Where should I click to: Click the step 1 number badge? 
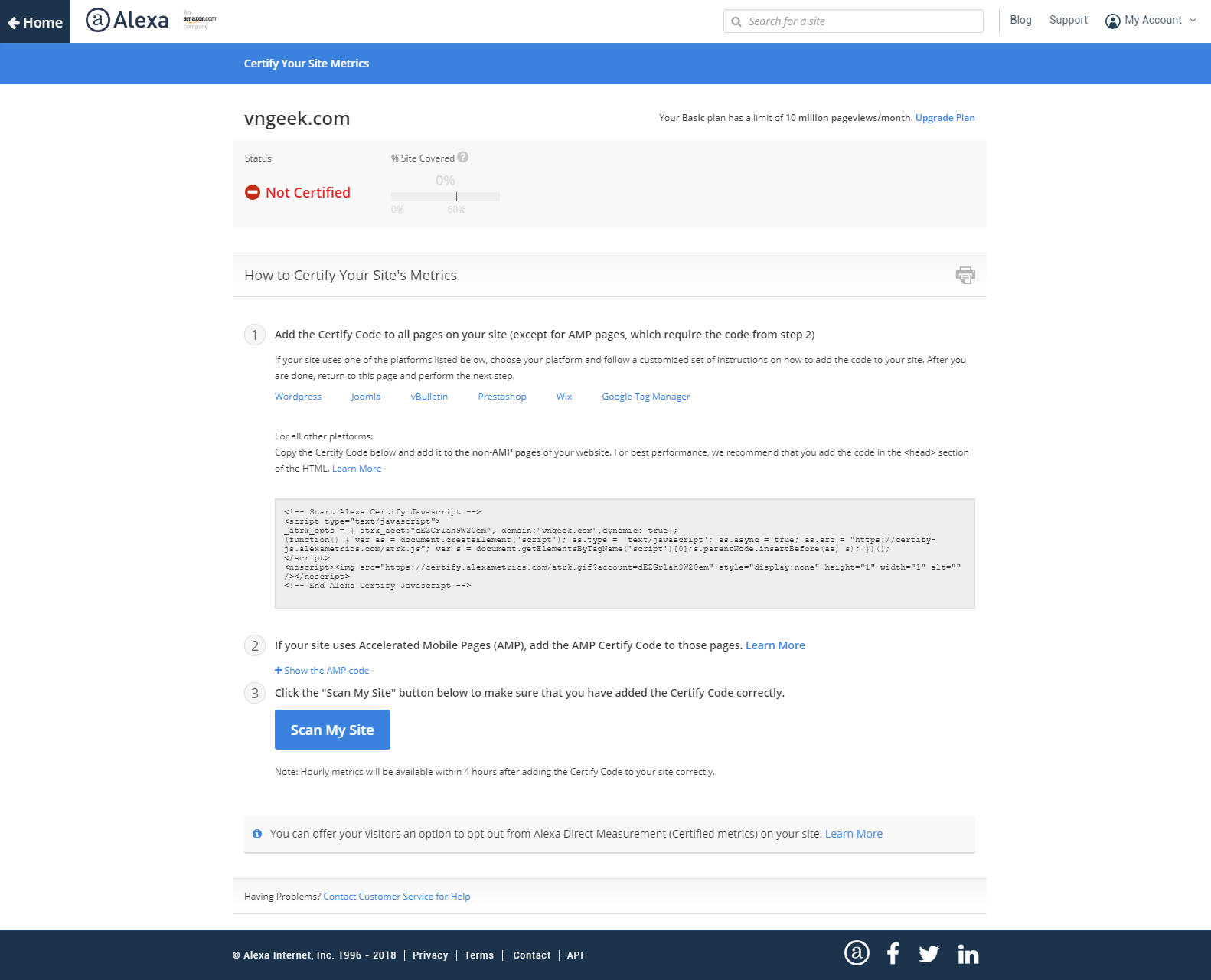(255, 335)
